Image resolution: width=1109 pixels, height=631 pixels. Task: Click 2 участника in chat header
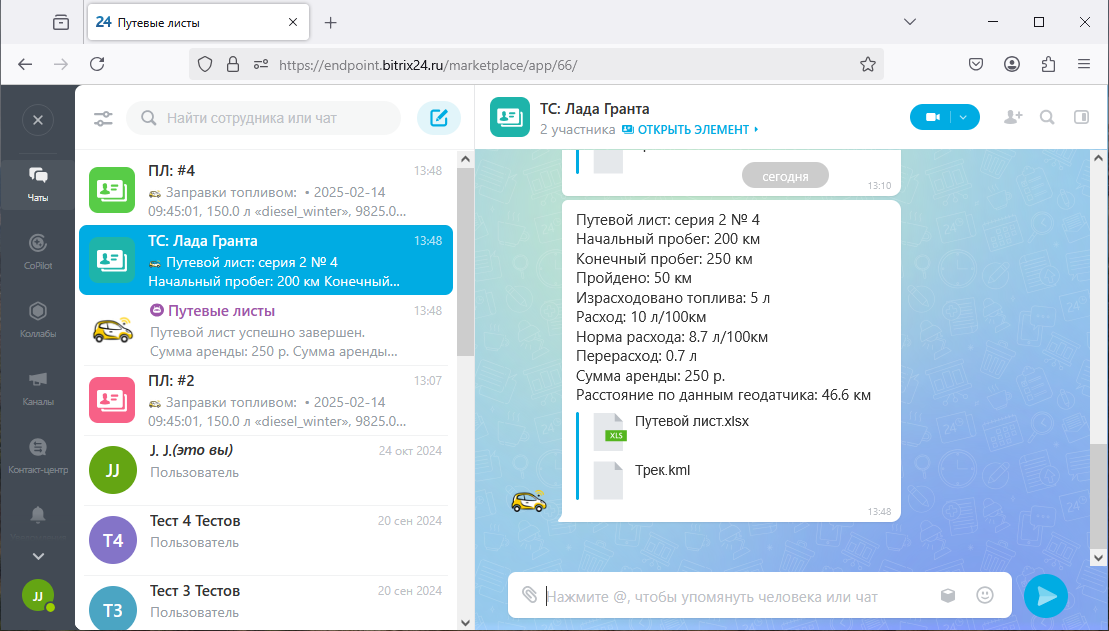click(x=577, y=129)
